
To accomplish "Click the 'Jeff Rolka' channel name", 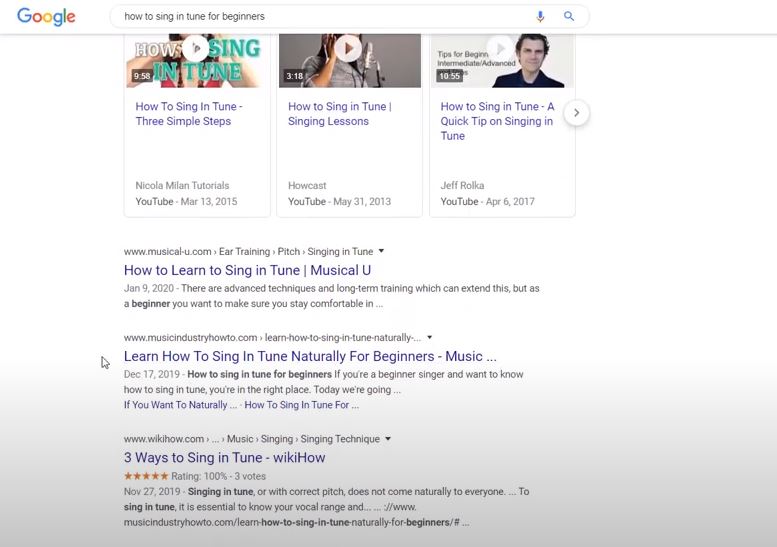I will pos(462,185).
